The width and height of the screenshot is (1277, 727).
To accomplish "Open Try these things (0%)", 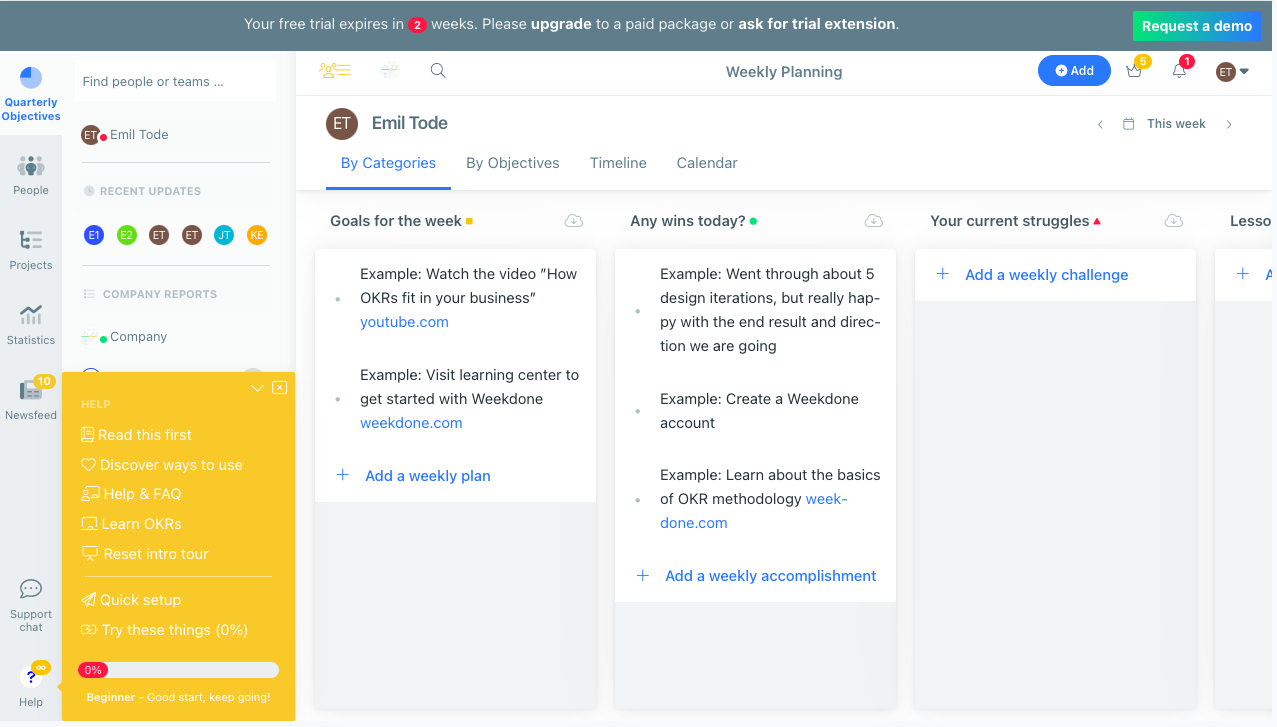I will 164,630.
